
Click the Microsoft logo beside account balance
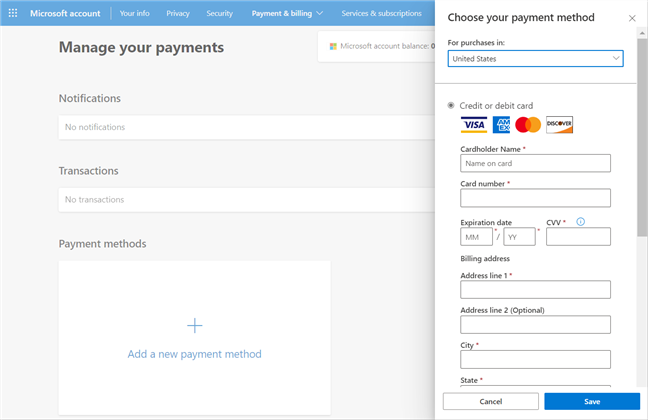pyautogui.click(x=333, y=46)
